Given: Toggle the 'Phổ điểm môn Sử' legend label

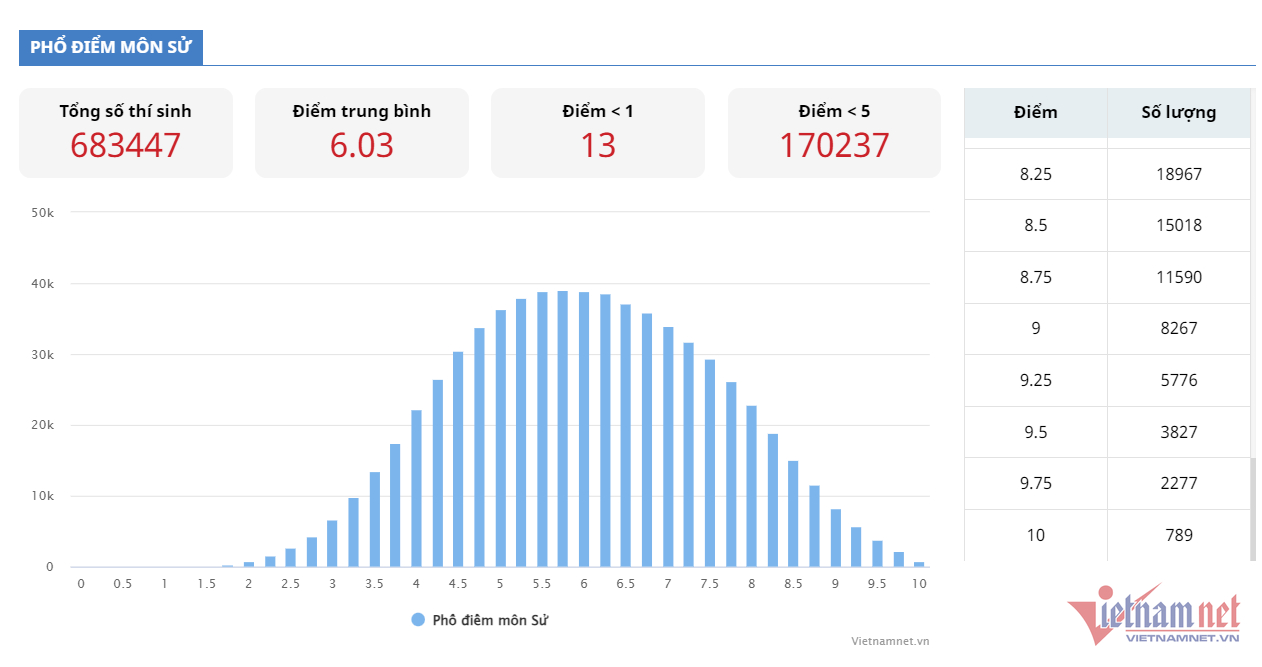Looking at the screenshot, I should (490, 620).
